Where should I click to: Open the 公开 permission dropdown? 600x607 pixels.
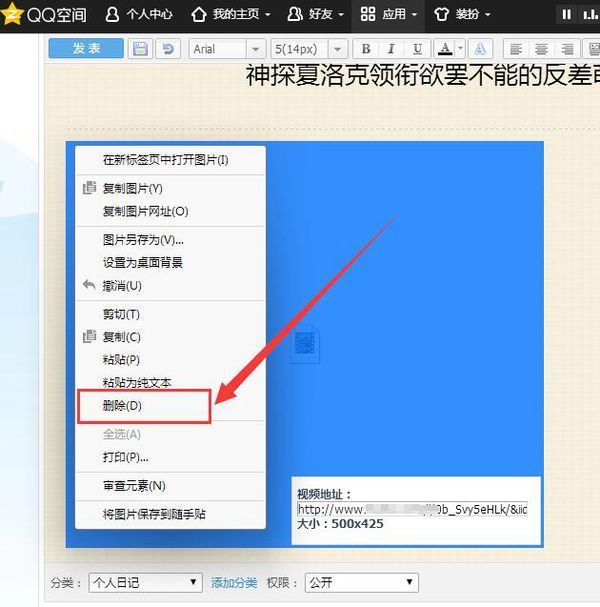[x=362, y=583]
